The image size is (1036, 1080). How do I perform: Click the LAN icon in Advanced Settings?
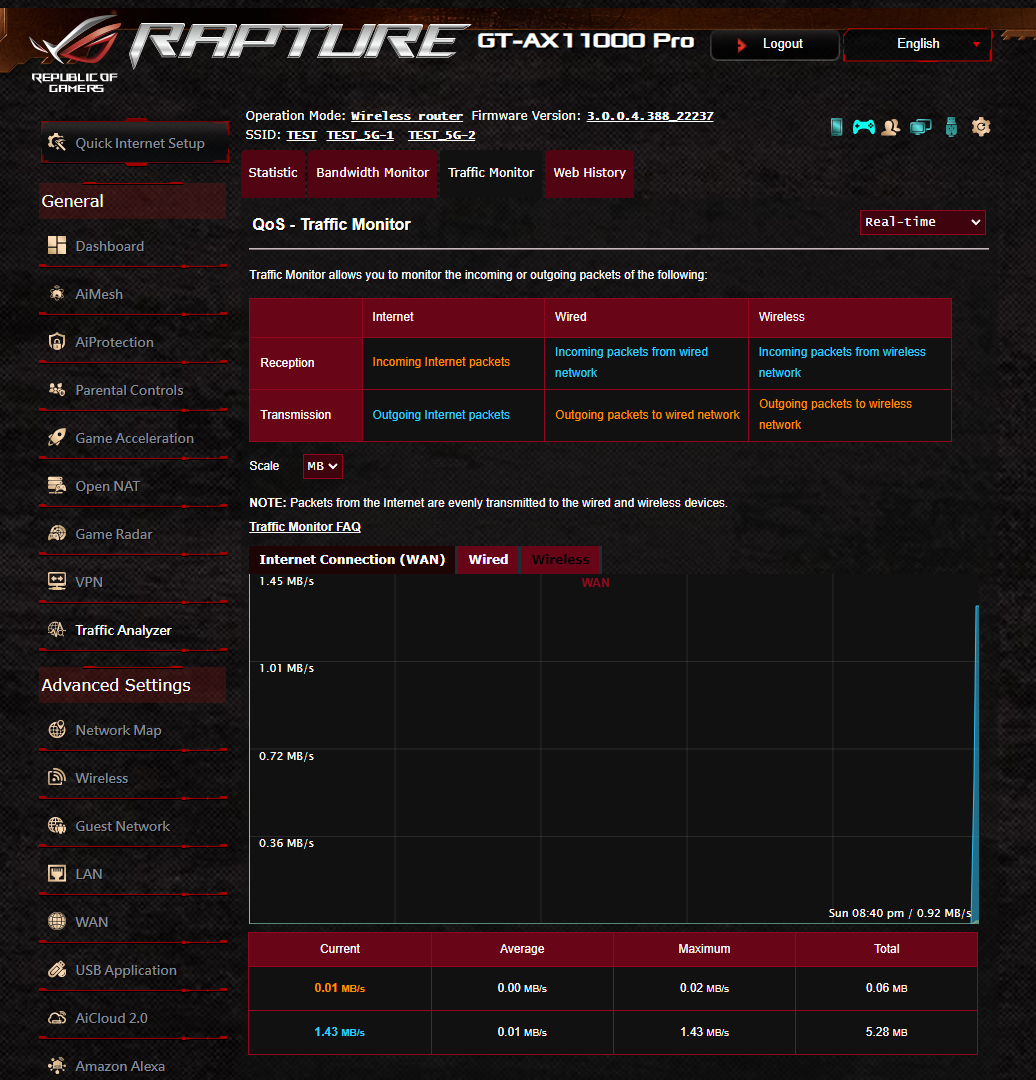(x=57, y=873)
